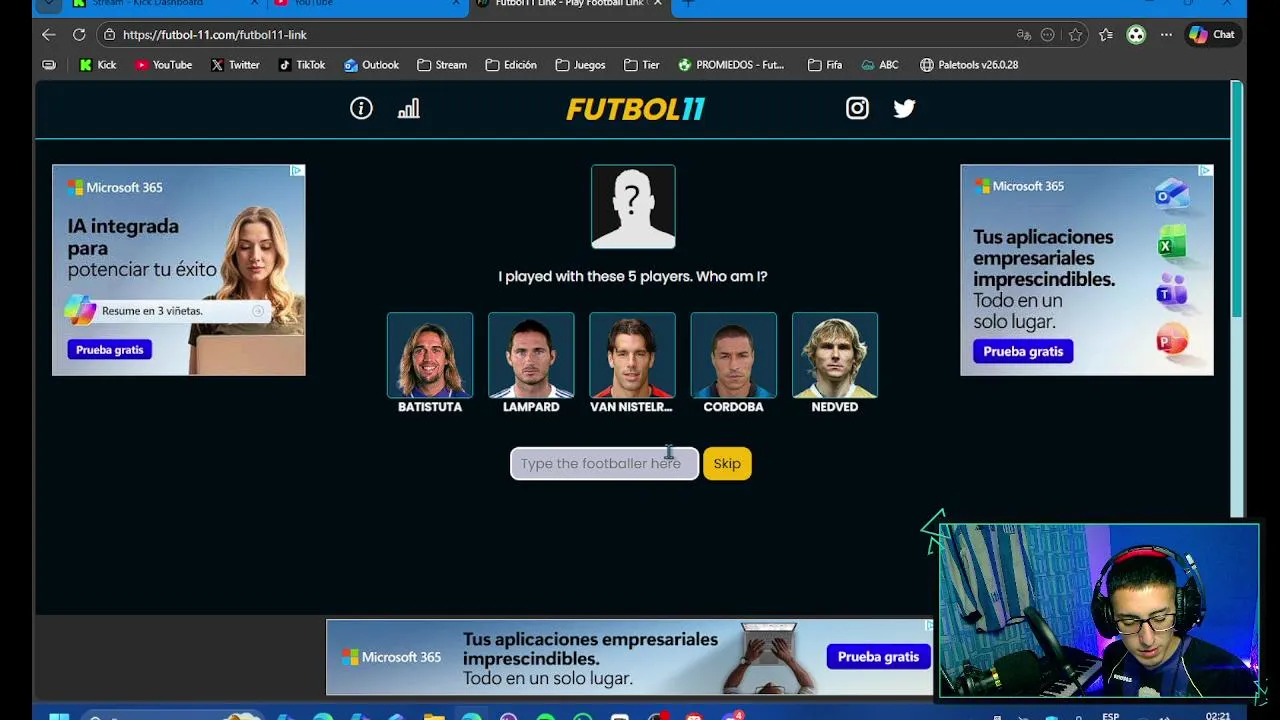Click the futbol-11.com address bar URL
Screen dimensions: 1280x720
coord(215,34)
